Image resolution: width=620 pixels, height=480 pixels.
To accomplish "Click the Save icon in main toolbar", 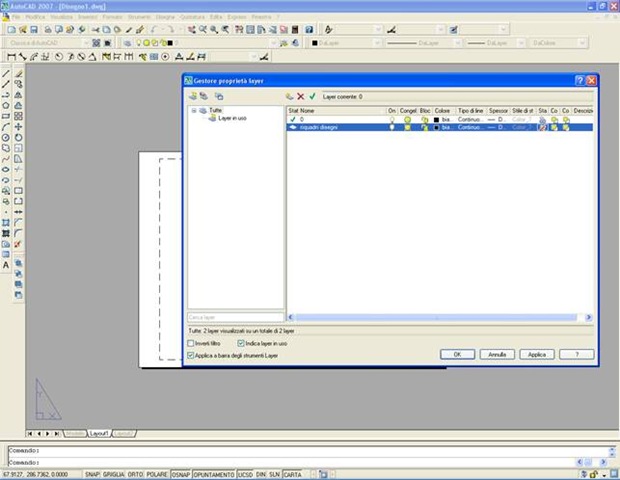I will (x=34, y=30).
